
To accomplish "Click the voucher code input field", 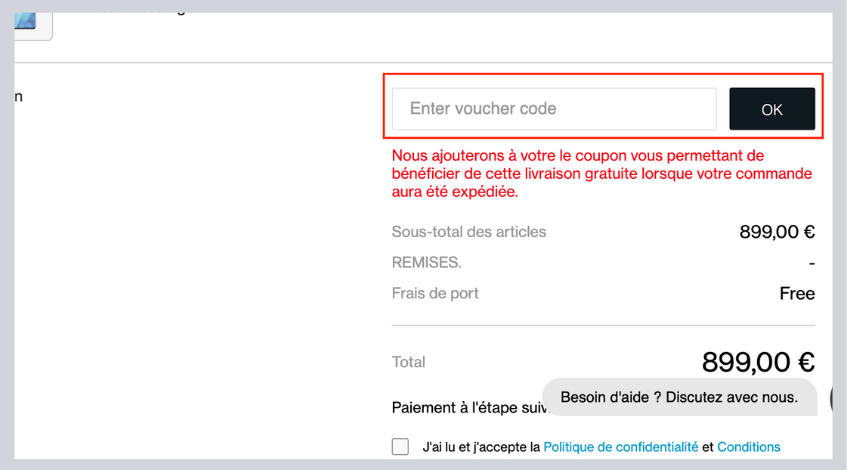I will tap(553, 109).
